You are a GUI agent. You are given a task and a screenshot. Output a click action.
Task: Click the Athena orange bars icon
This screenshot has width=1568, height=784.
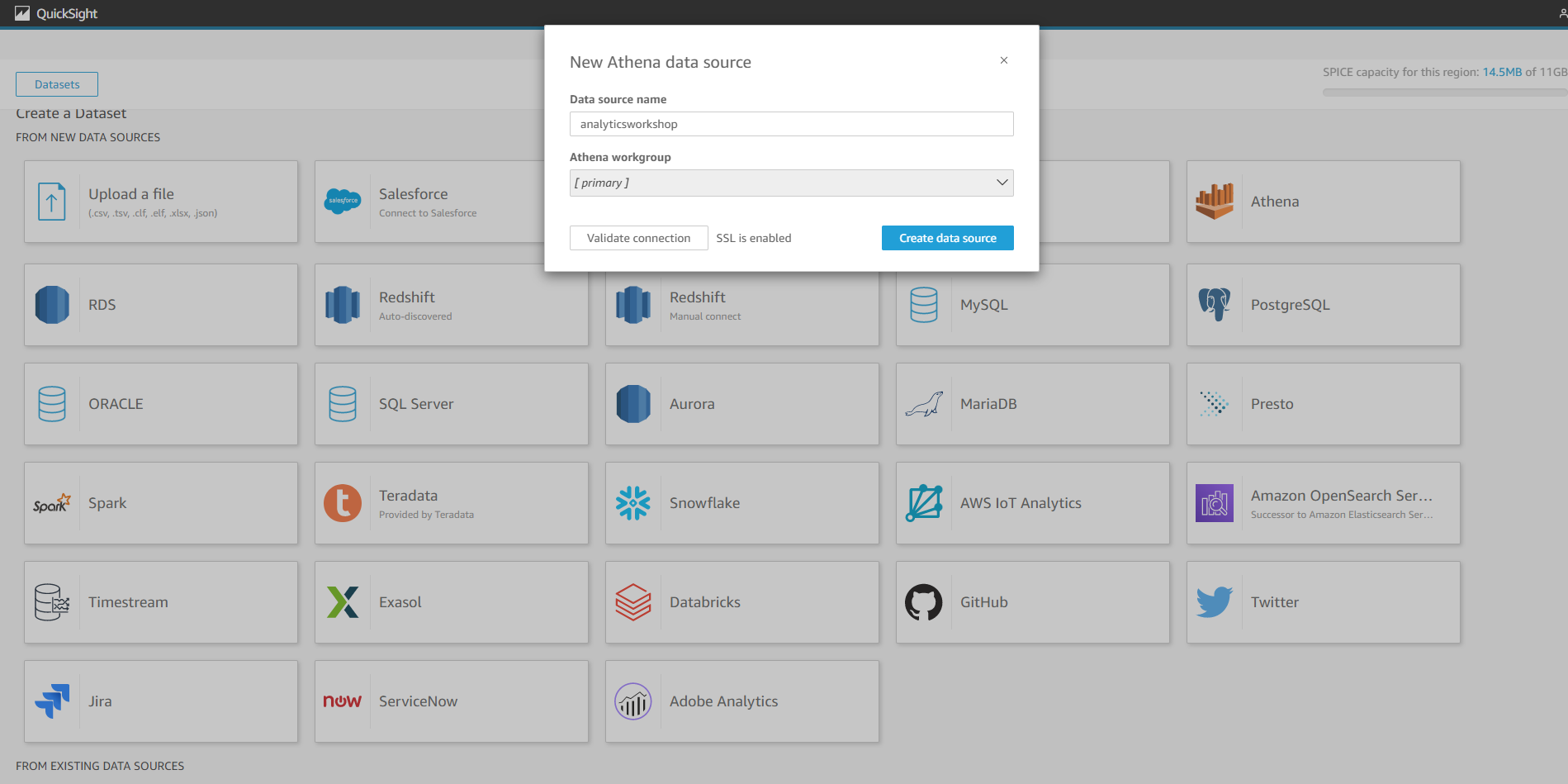(1215, 201)
